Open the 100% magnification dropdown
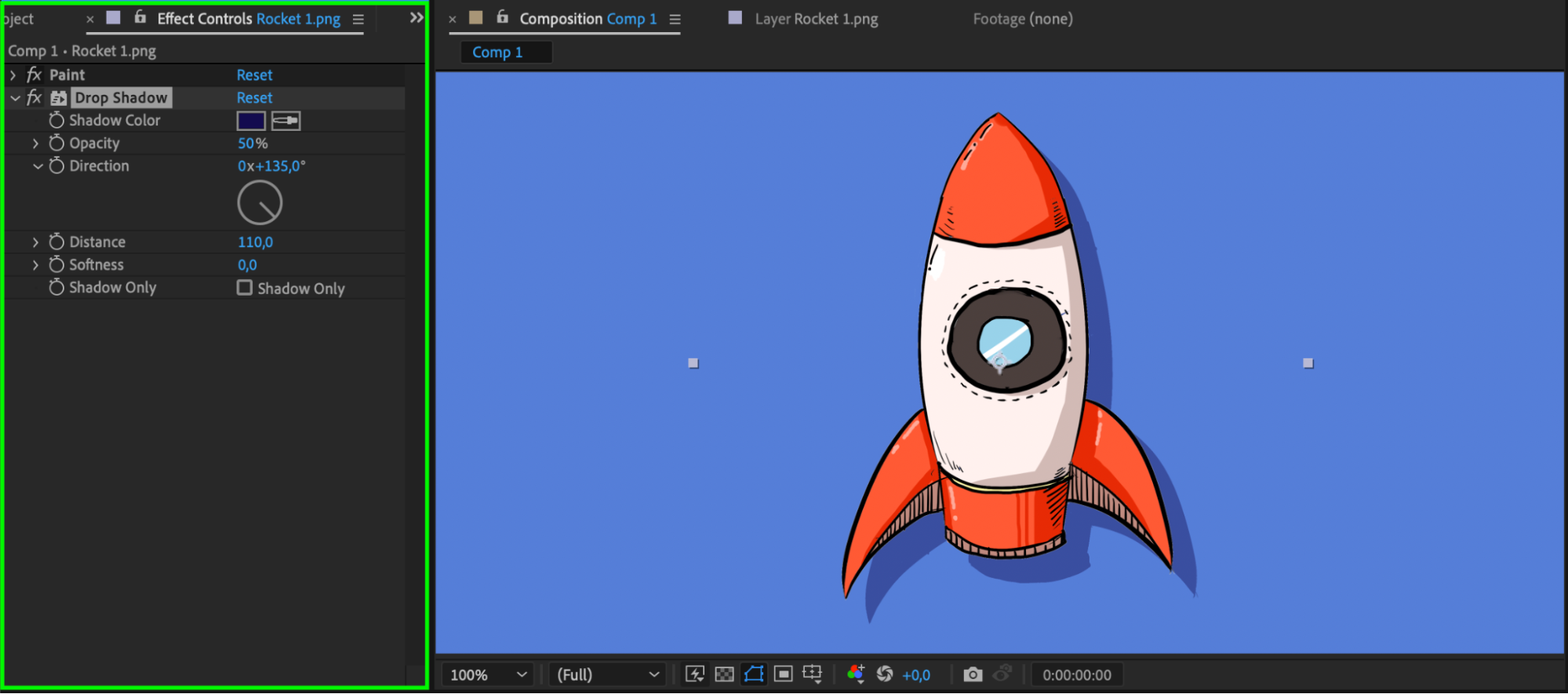This screenshot has height=694, width=1568. [x=488, y=674]
